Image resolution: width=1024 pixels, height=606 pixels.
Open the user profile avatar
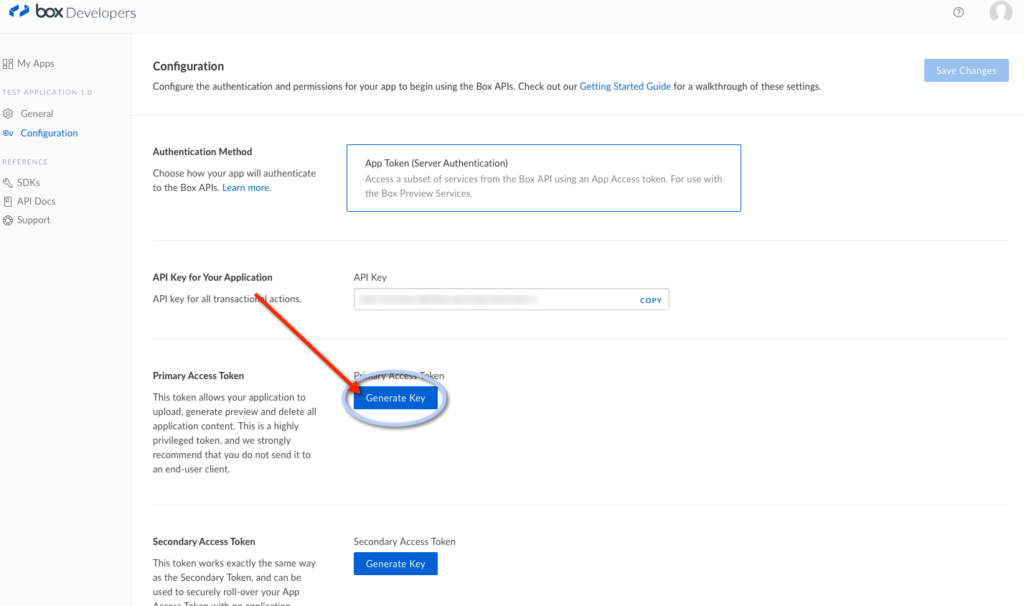point(1000,12)
